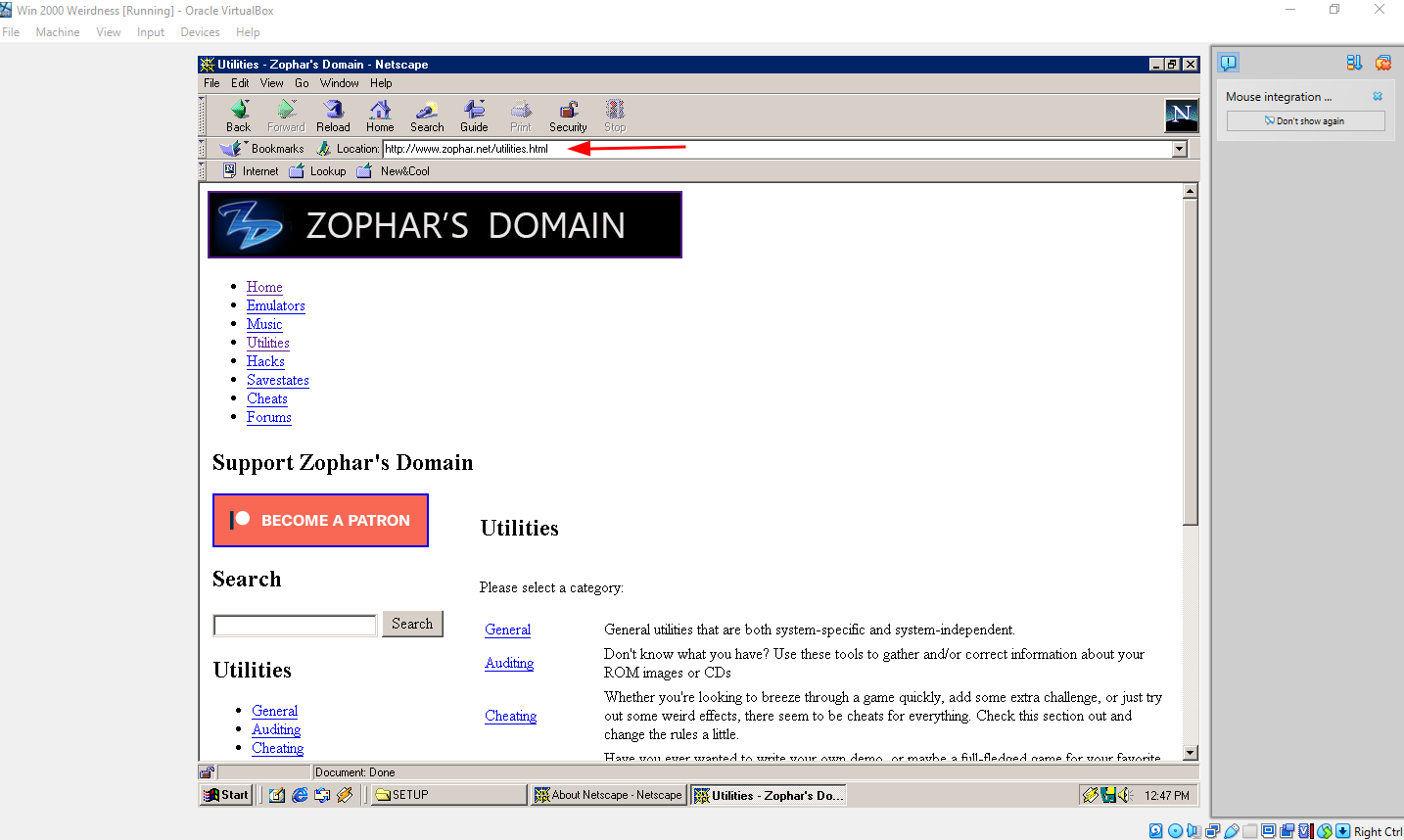Screen dimensions: 1404x840
Task: Click the page scrollbar down arrow
Action: (1191, 753)
